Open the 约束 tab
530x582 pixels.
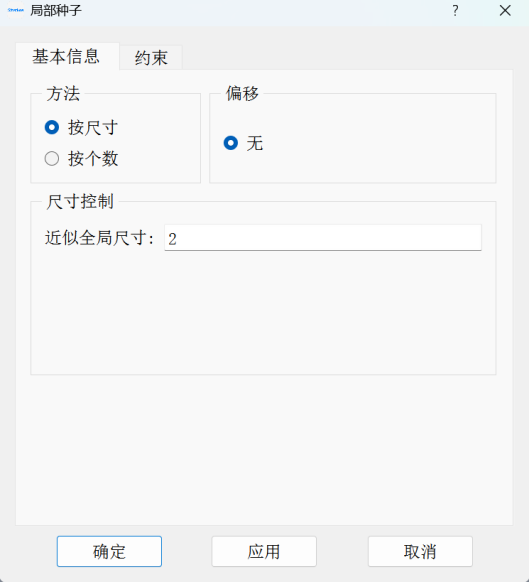tap(151, 58)
